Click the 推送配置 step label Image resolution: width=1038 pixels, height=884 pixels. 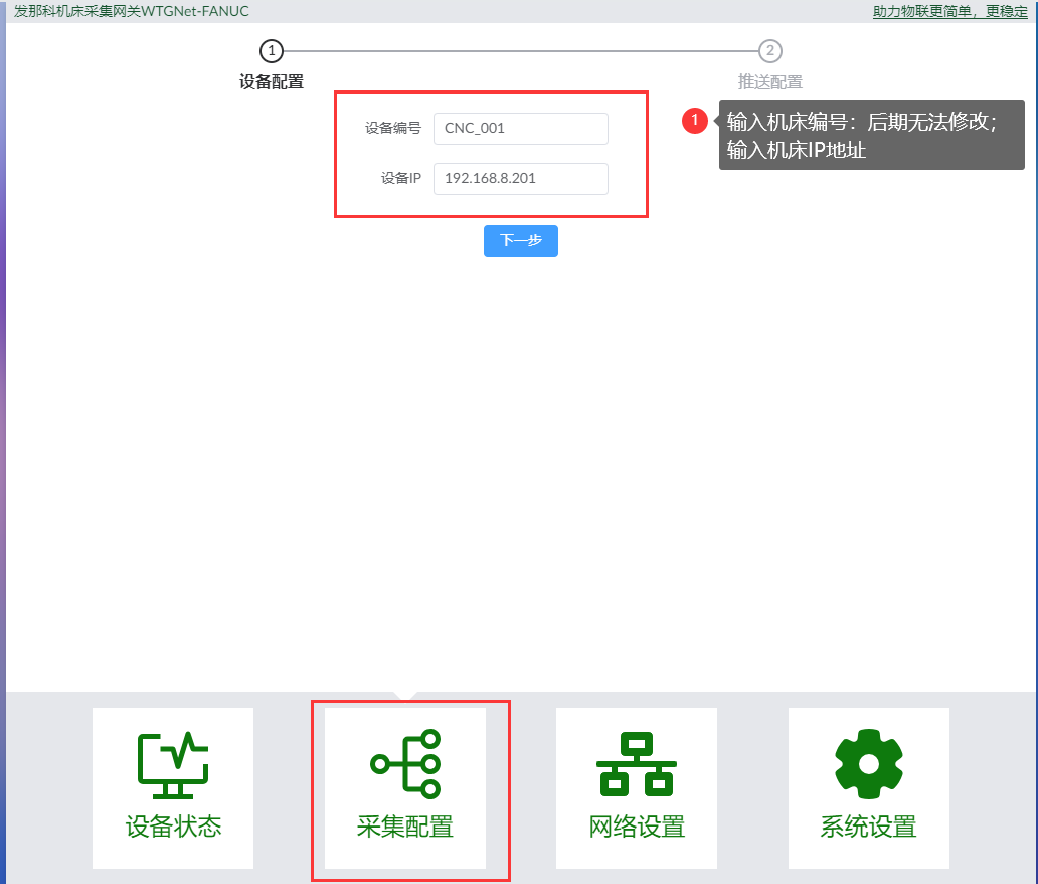click(x=770, y=81)
